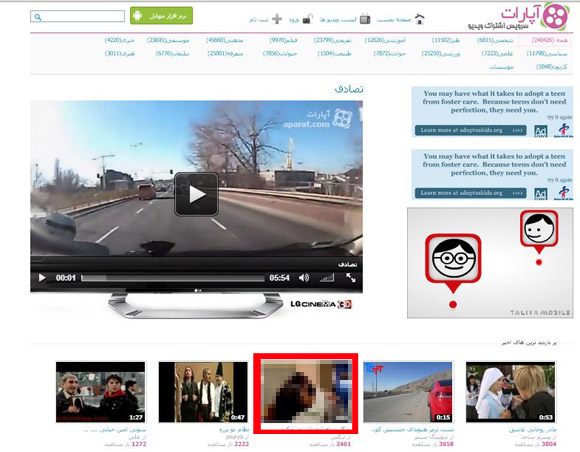This screenshot has width=580, height=452.
Task: Open the 1:27 video thumbnail
Action: [x=100, y=392]
